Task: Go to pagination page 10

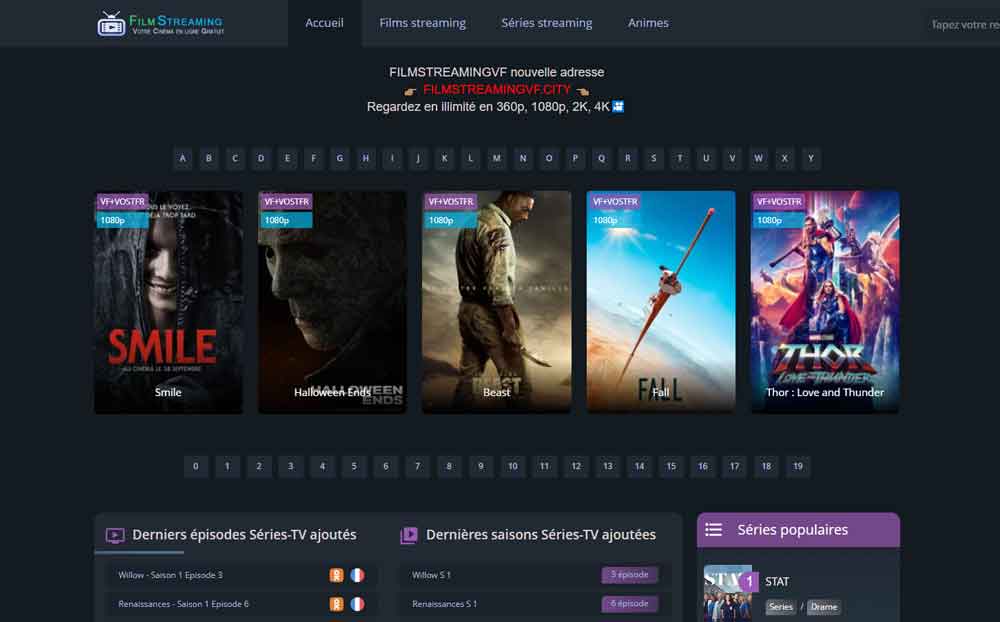Action: pyautogui.click(x=512, y=466)
